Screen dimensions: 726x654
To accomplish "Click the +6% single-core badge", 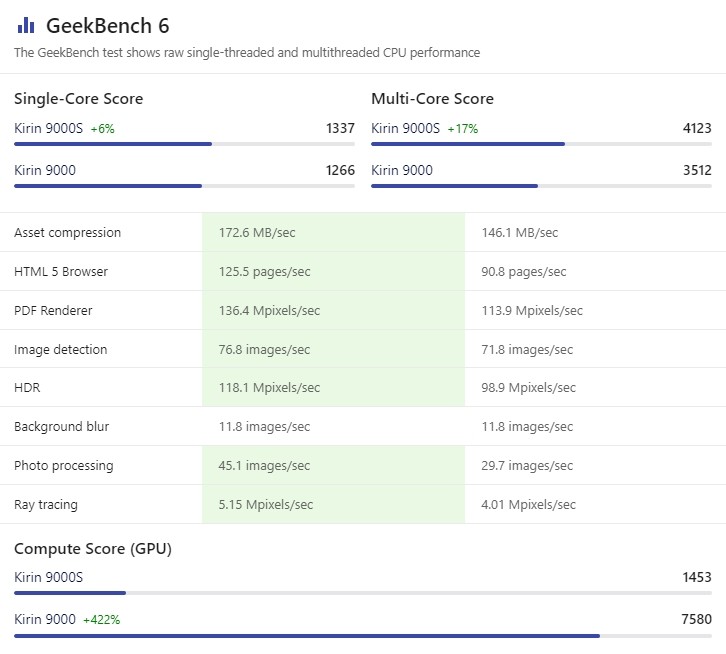I will (x=103, y=129).
